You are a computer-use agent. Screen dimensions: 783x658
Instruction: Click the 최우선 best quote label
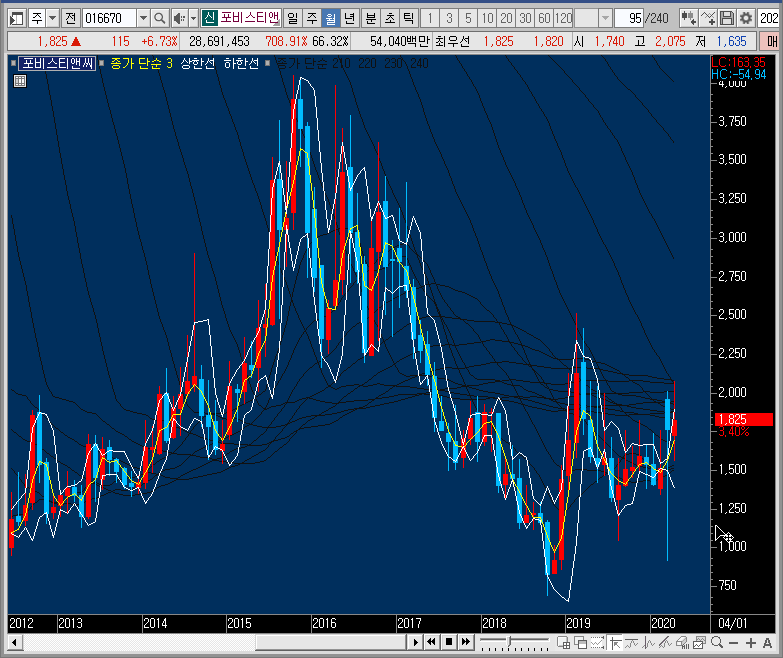coord(452,41)
